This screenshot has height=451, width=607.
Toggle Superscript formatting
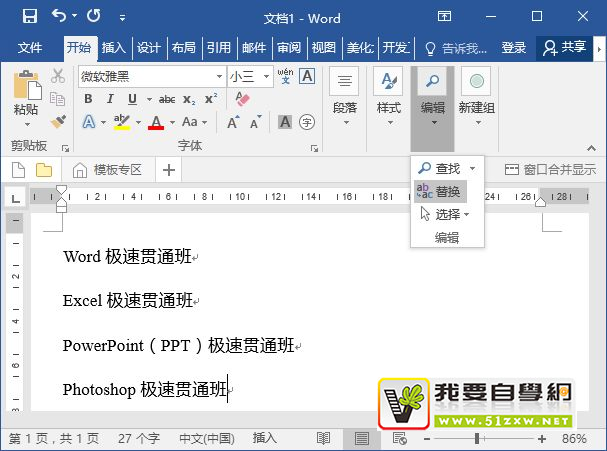coord(211,99)
